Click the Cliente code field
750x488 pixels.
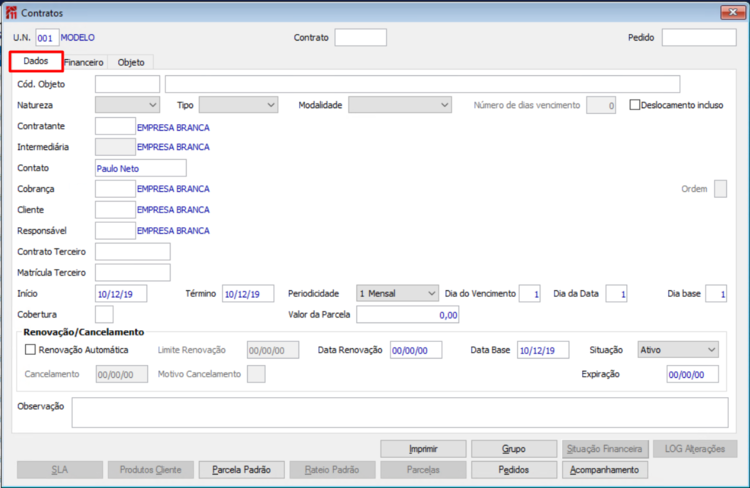[115, 210]
